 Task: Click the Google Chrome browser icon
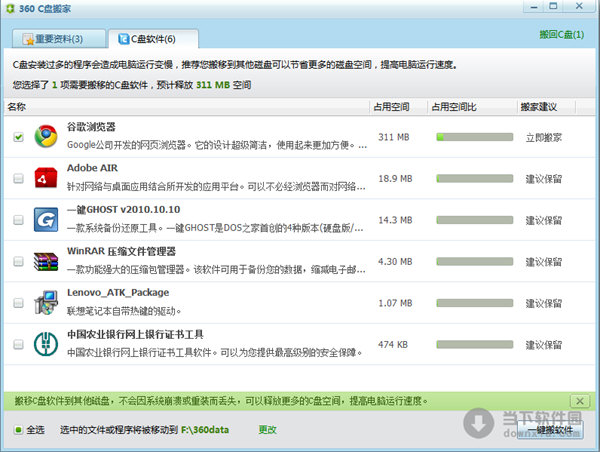click(46, 136)
